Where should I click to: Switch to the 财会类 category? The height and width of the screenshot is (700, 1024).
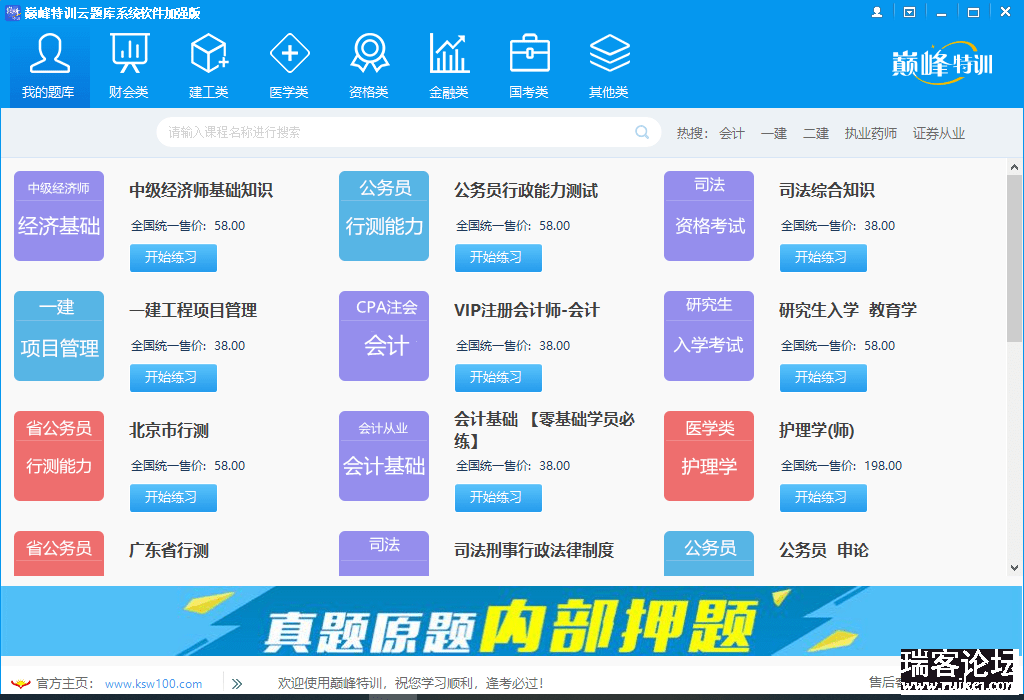(x=129, y=66)
